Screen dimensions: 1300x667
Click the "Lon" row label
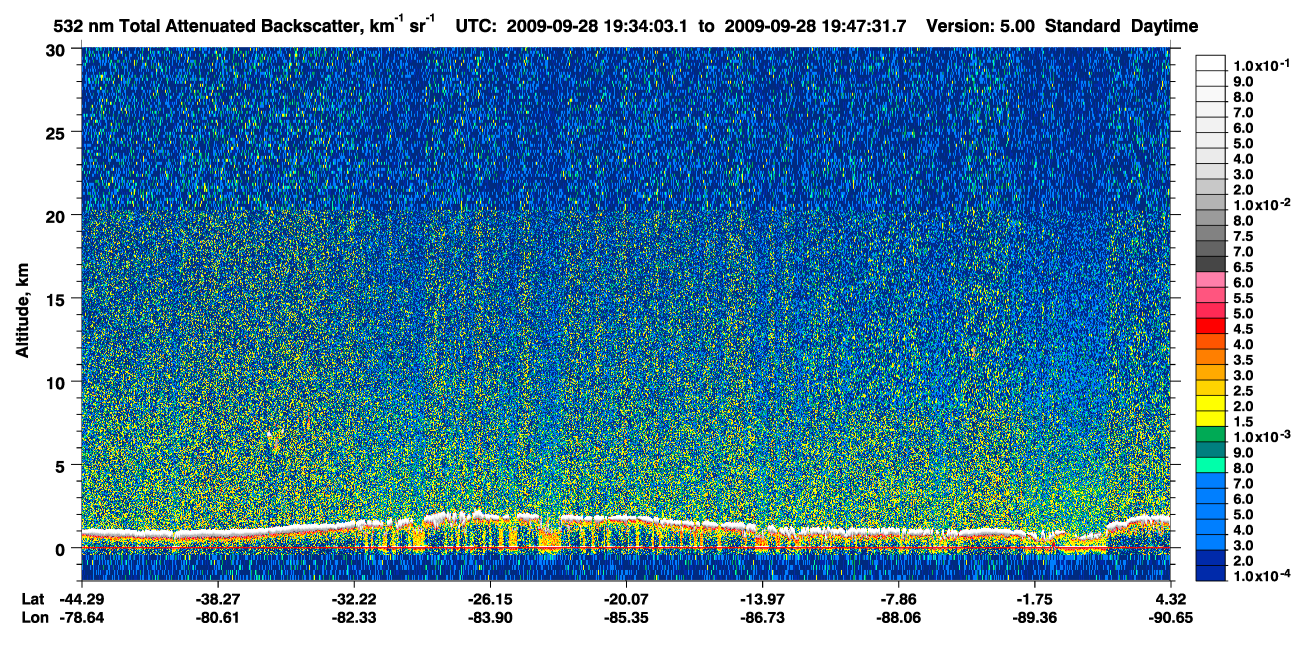click(33, 618)
